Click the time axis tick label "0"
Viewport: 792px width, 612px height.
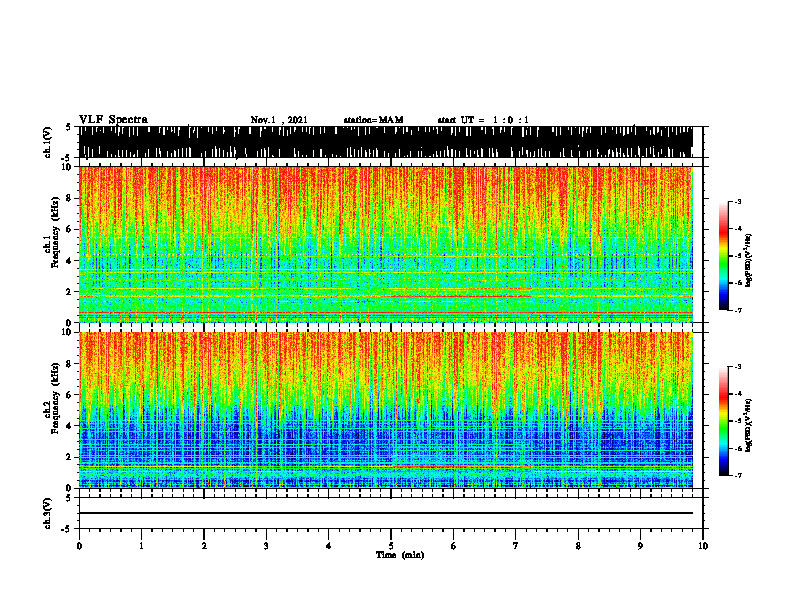point(79,546)
